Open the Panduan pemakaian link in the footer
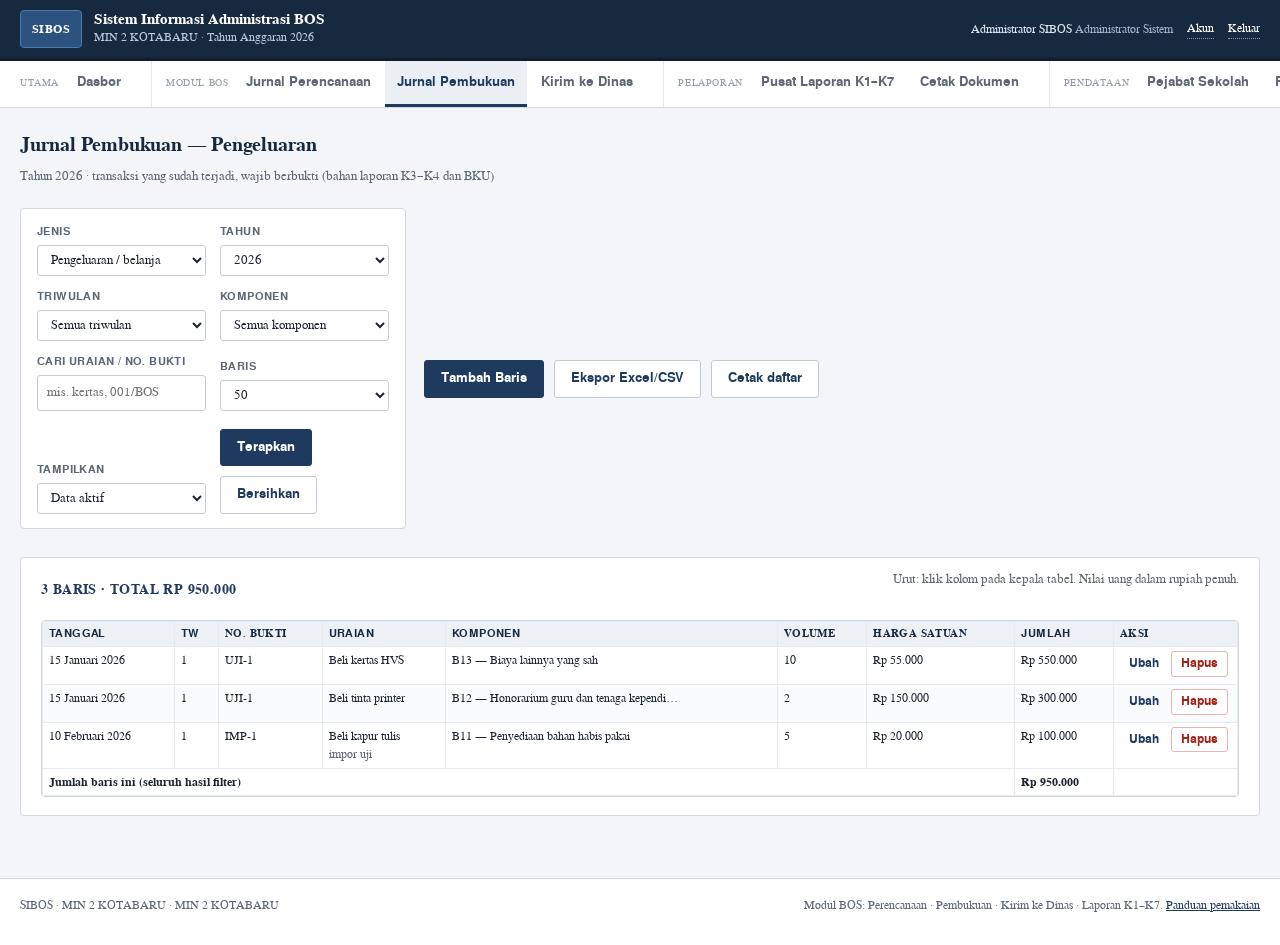Viewport: 1280px width, 945px height. 1213,906
